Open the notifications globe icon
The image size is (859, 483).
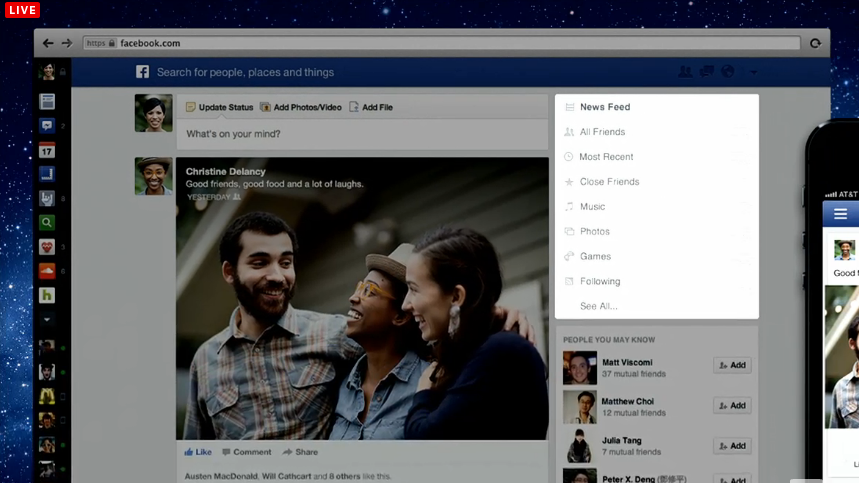728,72
